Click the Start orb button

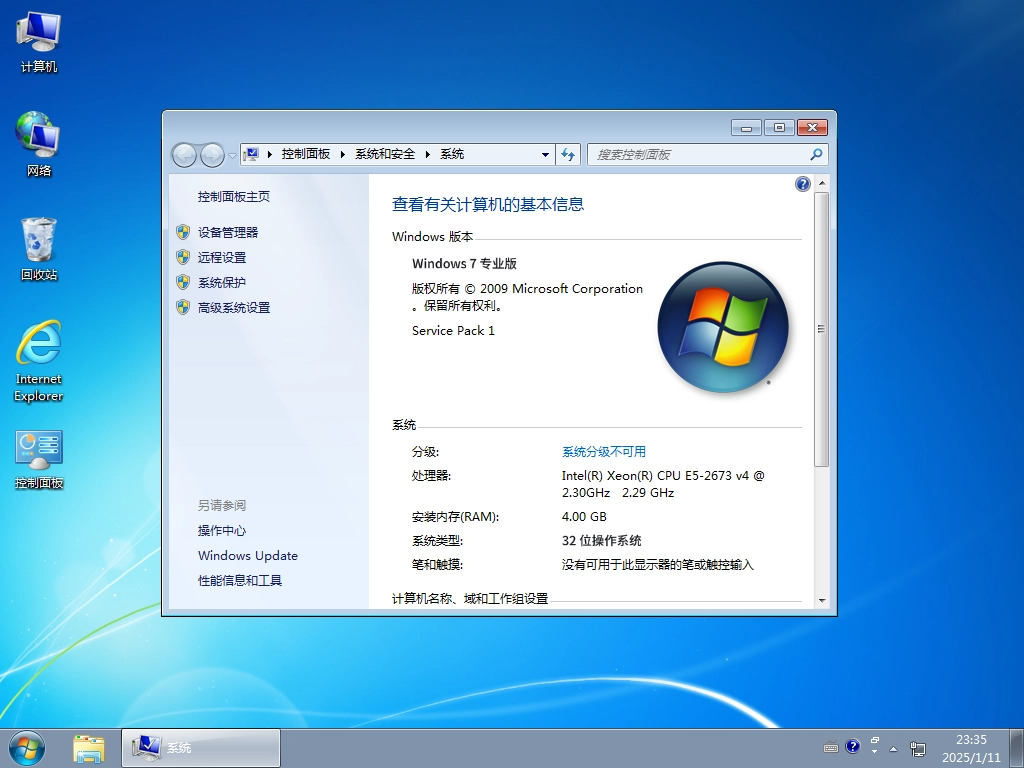(26, 747)
